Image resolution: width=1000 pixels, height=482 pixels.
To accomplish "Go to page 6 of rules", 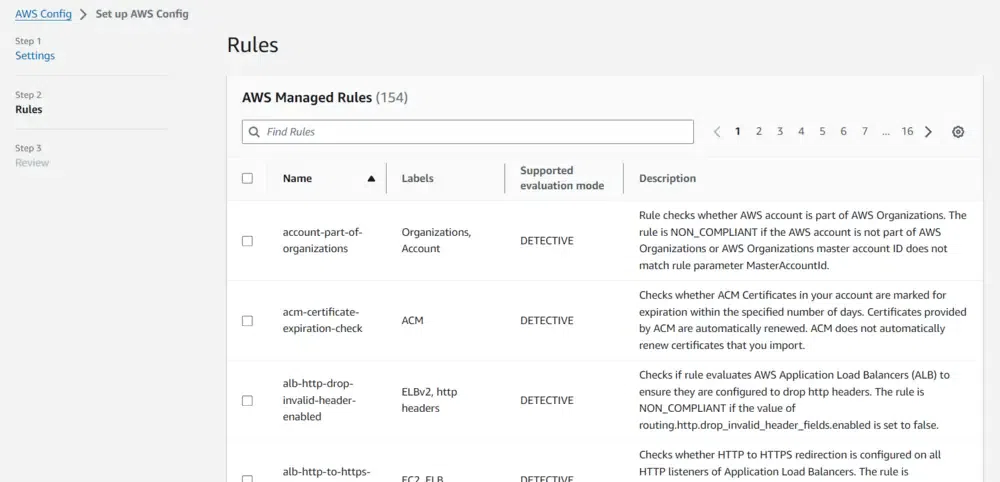I will (843, 131).
